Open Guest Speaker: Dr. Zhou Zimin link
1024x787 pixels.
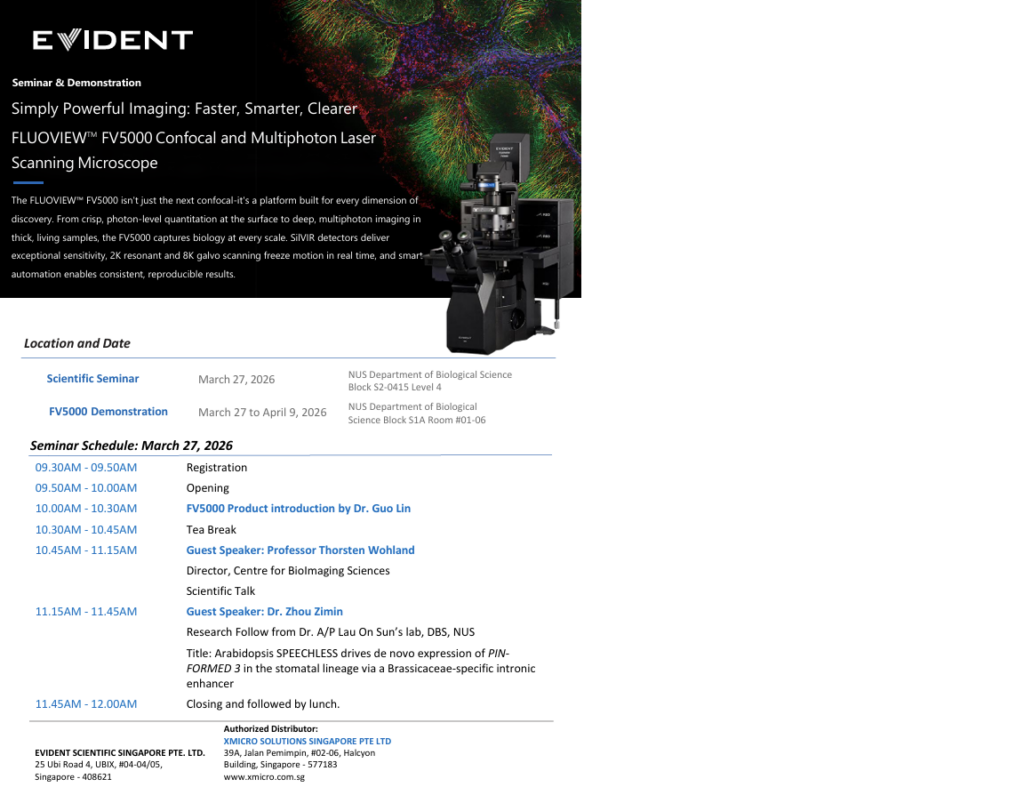click(264, 611)
